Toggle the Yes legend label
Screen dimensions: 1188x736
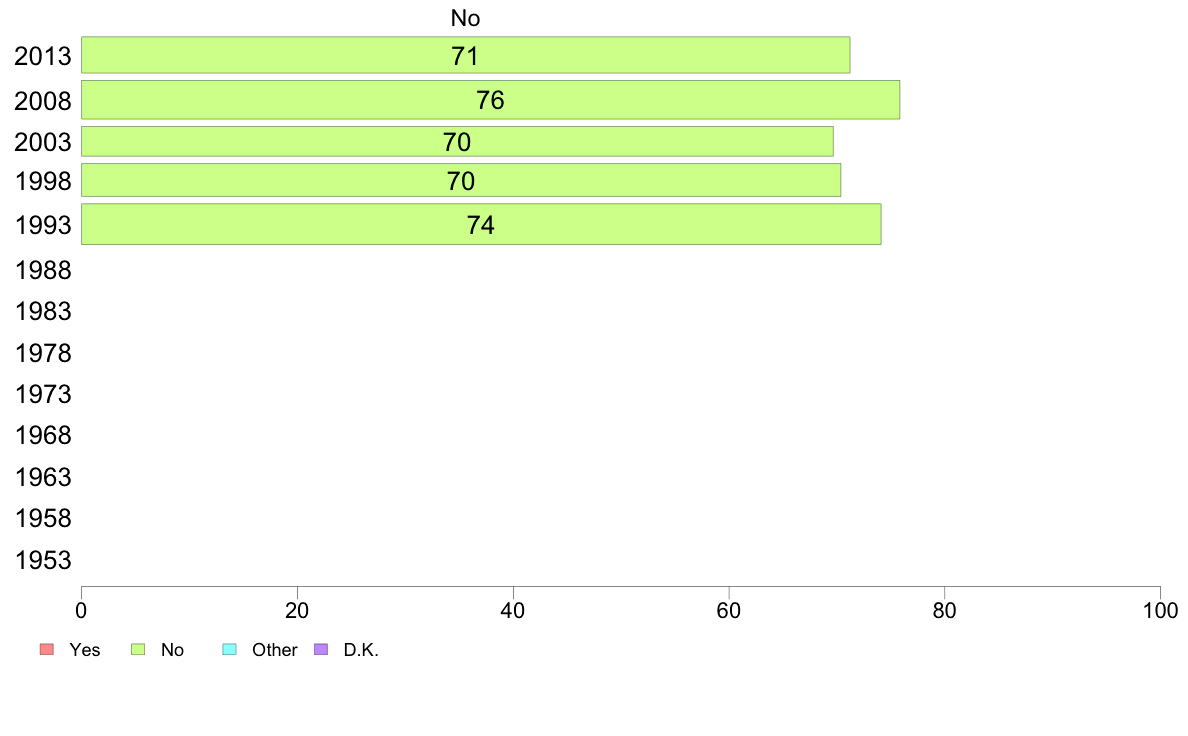(84, 650)
